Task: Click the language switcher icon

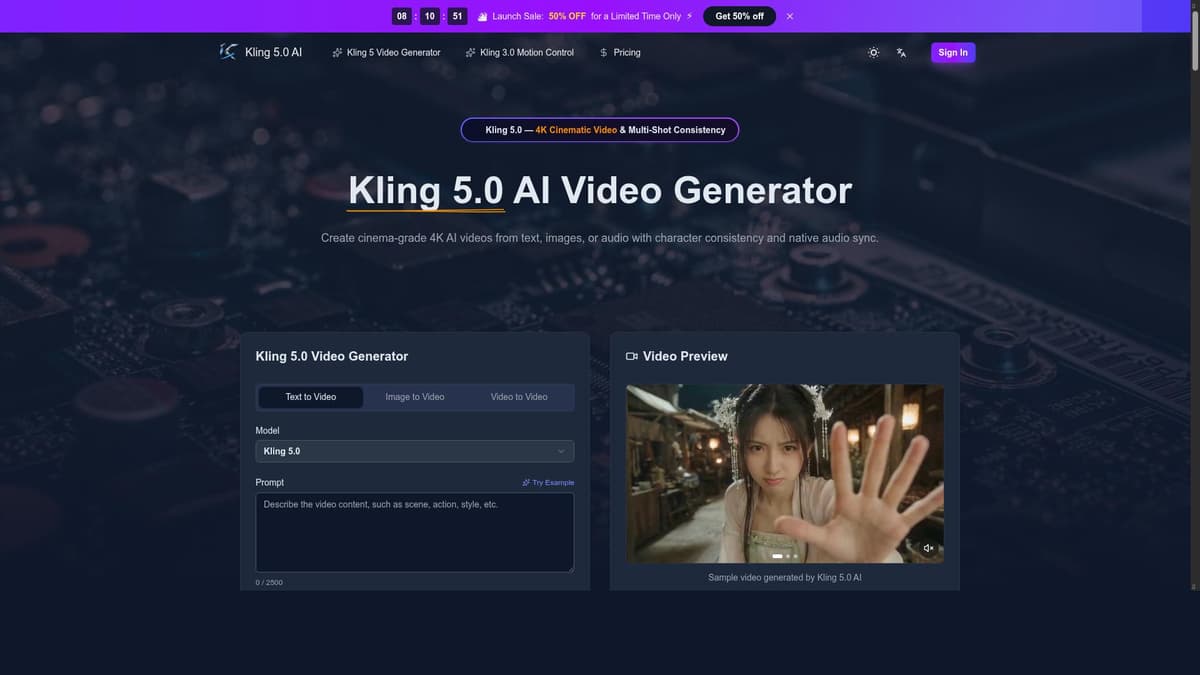Action: click(x=900, y=51)
